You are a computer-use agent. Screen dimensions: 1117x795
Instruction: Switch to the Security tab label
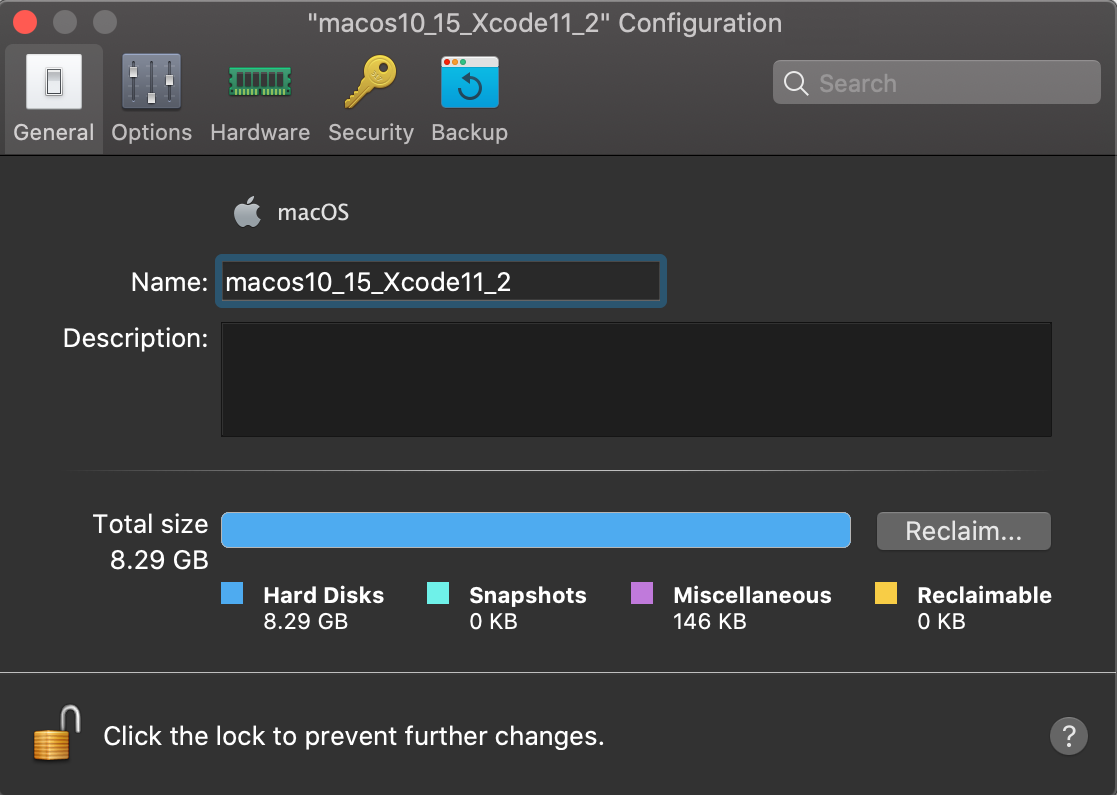[x=371, y=132]
